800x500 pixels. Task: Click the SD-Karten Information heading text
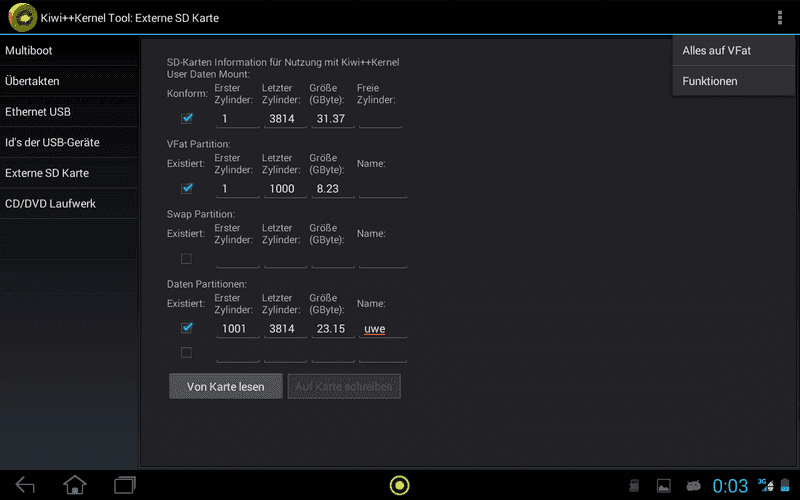pos(283,62)
